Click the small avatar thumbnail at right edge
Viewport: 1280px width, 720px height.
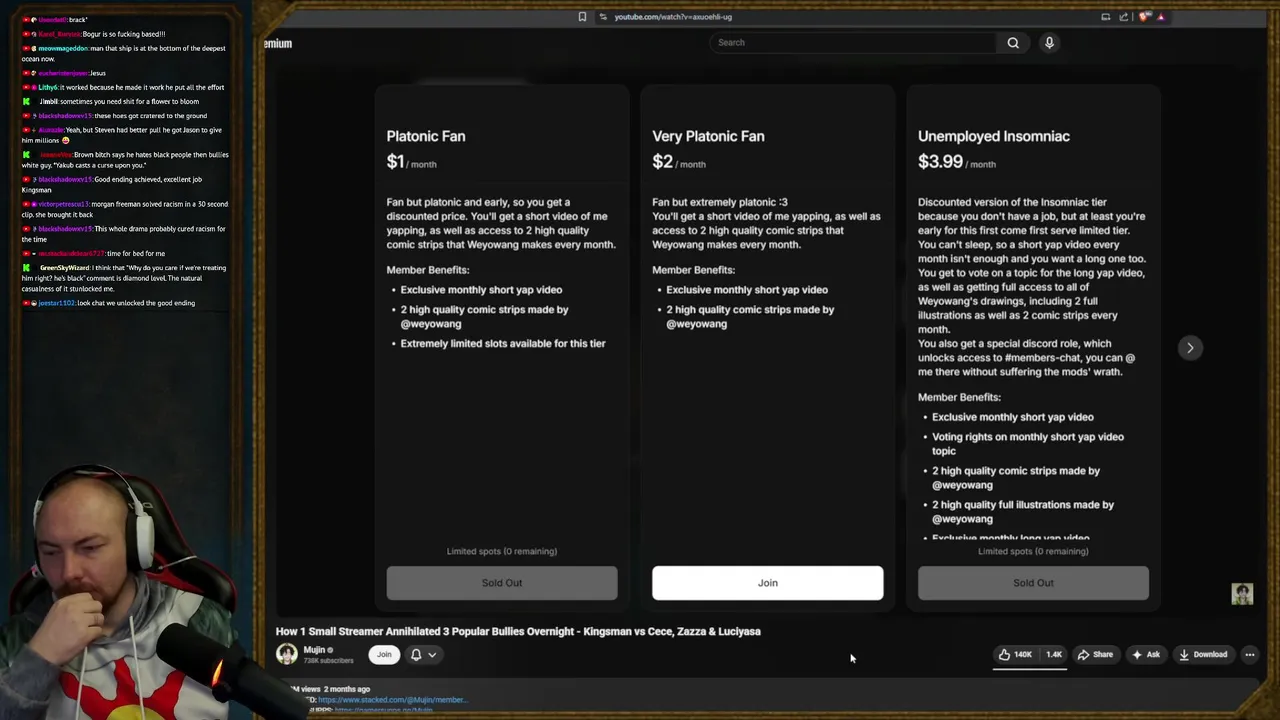point(1242,593)
